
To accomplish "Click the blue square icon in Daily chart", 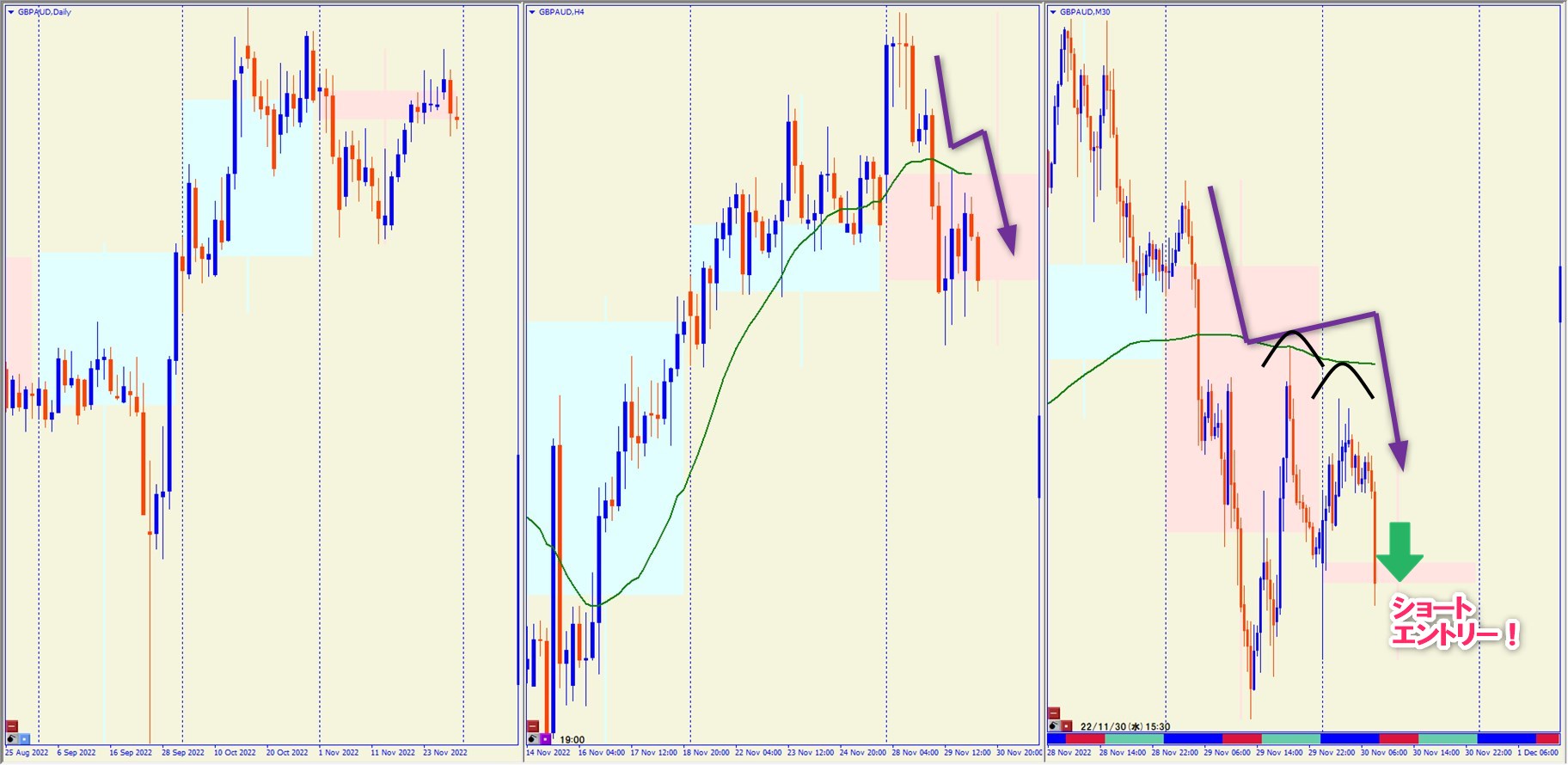I will [x=24, y=738].
